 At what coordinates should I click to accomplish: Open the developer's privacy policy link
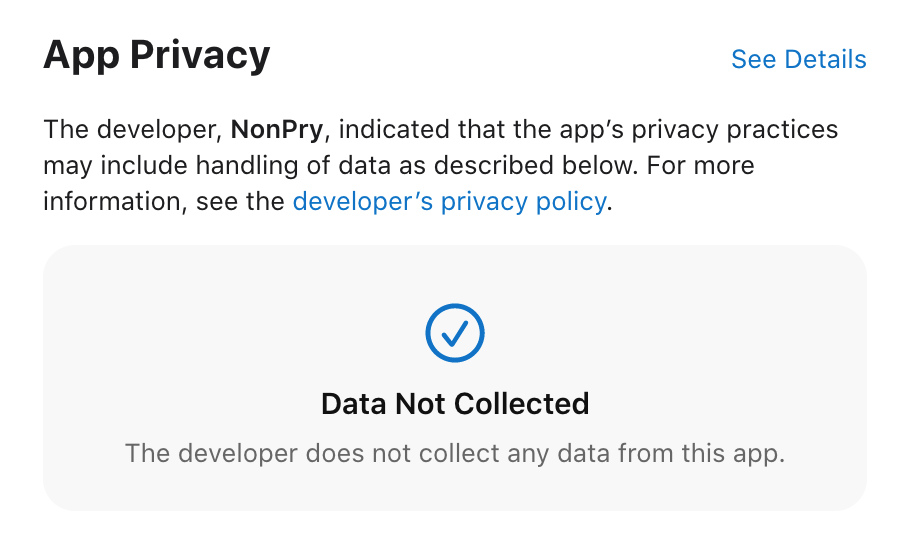[449, 202]
